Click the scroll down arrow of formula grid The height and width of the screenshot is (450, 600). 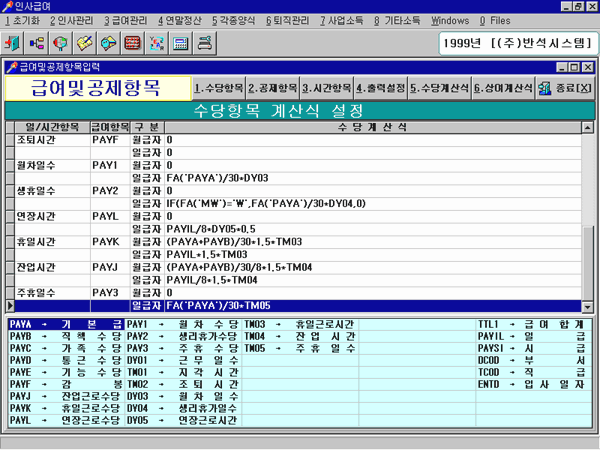[589, 306]
